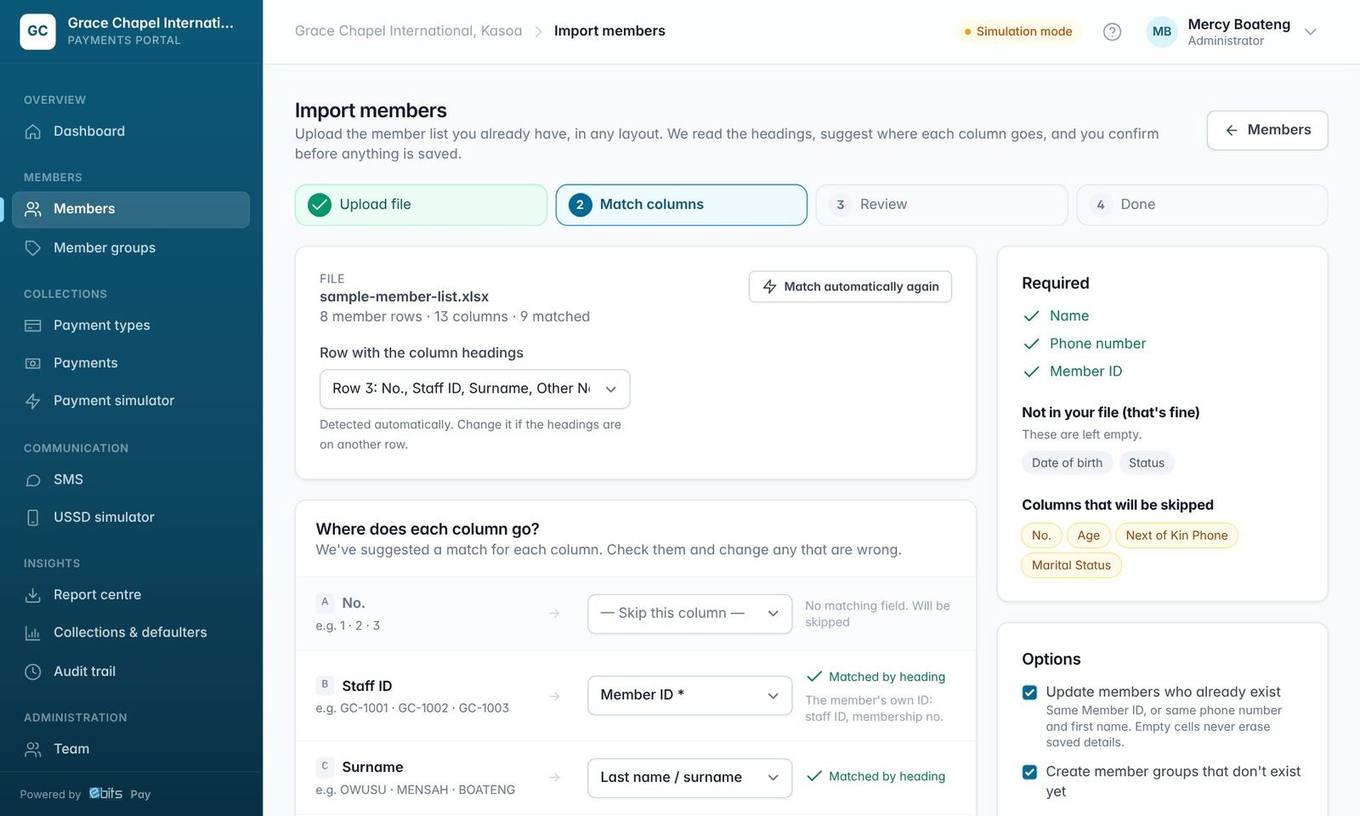Click the SMS chat bubble icon
This screenshot has width=1360, height=816.
(33, 480)
